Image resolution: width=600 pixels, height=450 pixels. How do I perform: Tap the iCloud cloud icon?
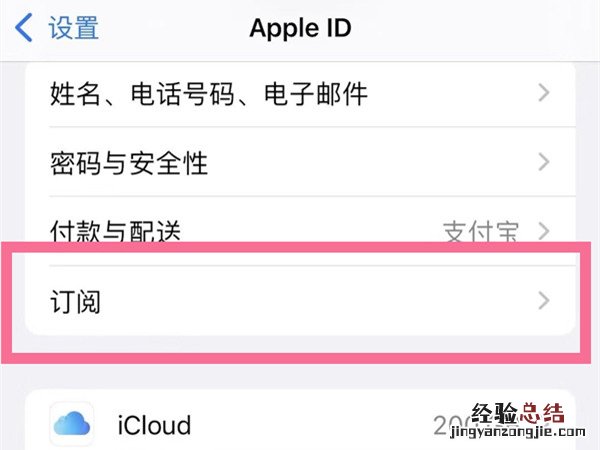(x=72, y=424)
